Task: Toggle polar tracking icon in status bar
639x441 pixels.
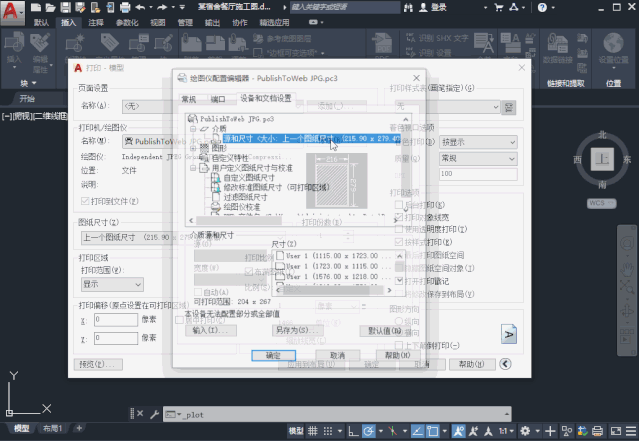Action: pyautogui.click(x=368, y=431)
